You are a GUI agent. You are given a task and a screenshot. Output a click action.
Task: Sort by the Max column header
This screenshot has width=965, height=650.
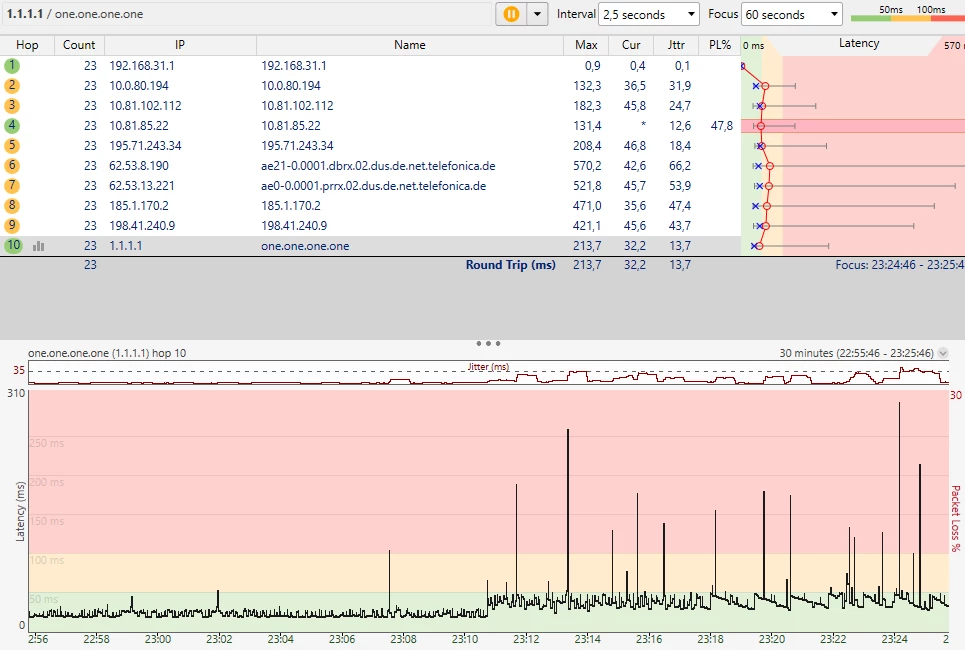click(586, 45)
